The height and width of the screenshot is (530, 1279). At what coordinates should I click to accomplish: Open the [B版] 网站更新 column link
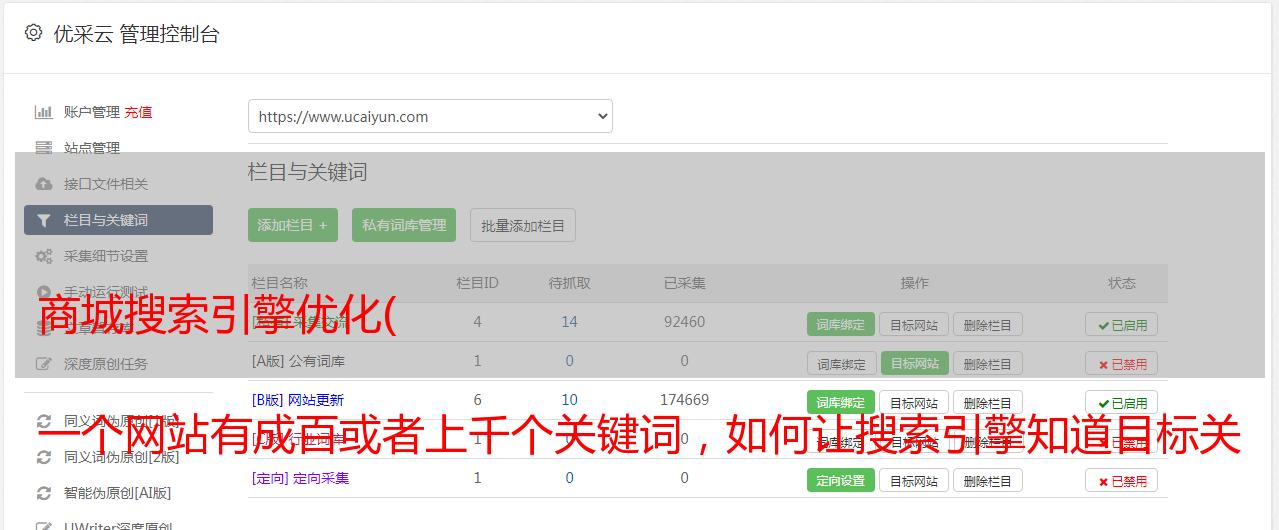(298, 400)
